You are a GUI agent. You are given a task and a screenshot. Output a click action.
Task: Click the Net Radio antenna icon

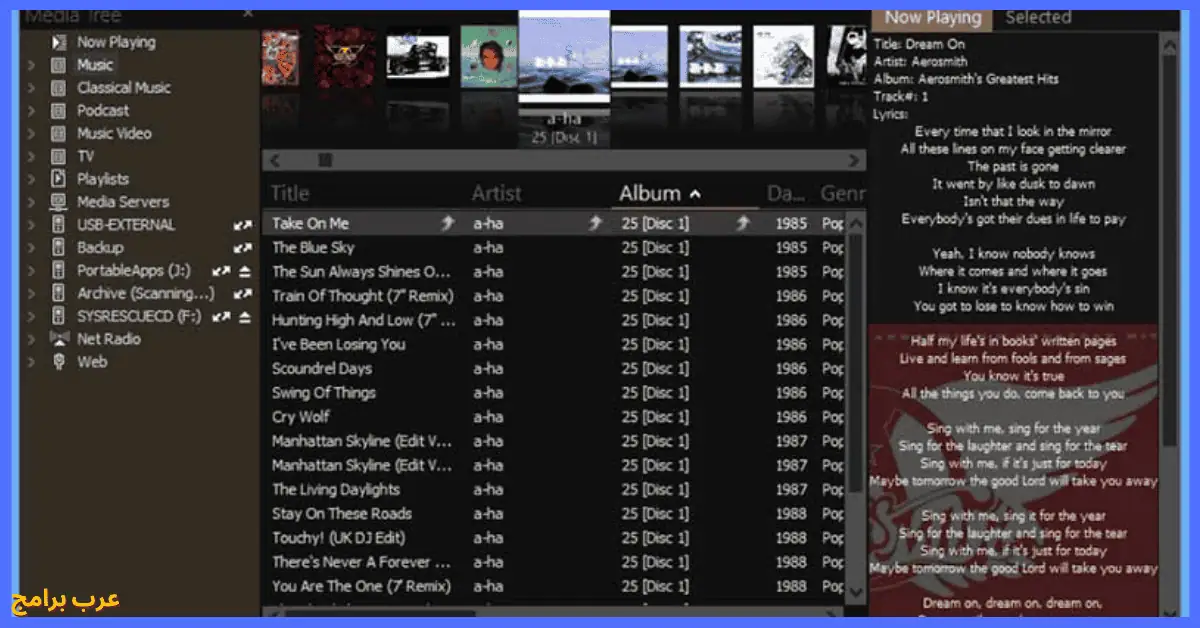pos(59,339)
